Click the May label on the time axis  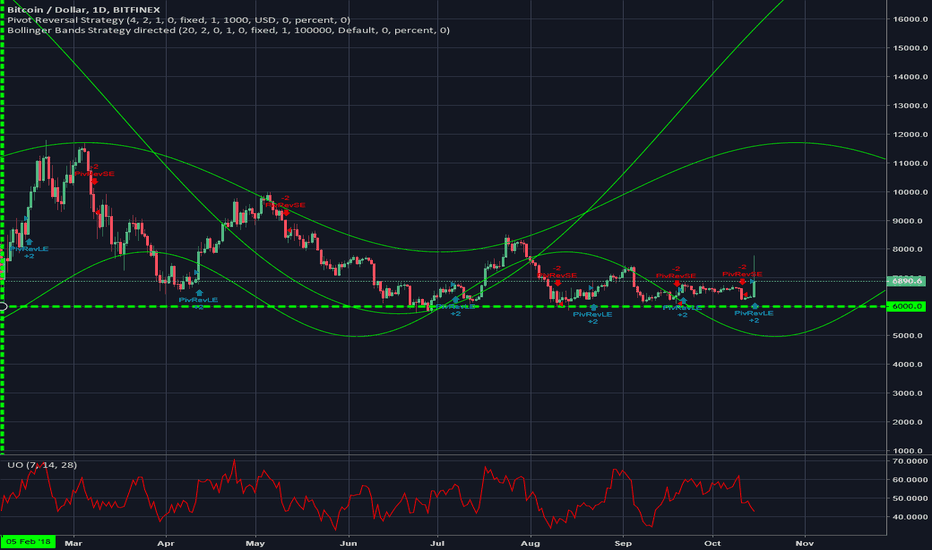tap(255, 543)
